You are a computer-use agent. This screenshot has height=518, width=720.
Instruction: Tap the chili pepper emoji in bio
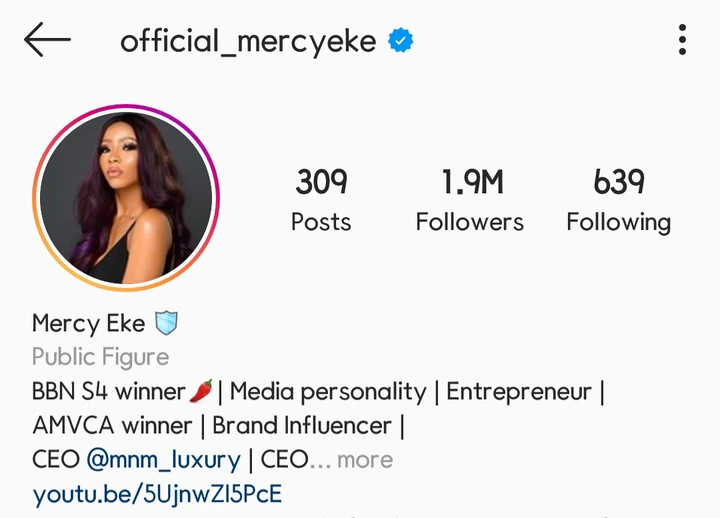tap(201, 391)
